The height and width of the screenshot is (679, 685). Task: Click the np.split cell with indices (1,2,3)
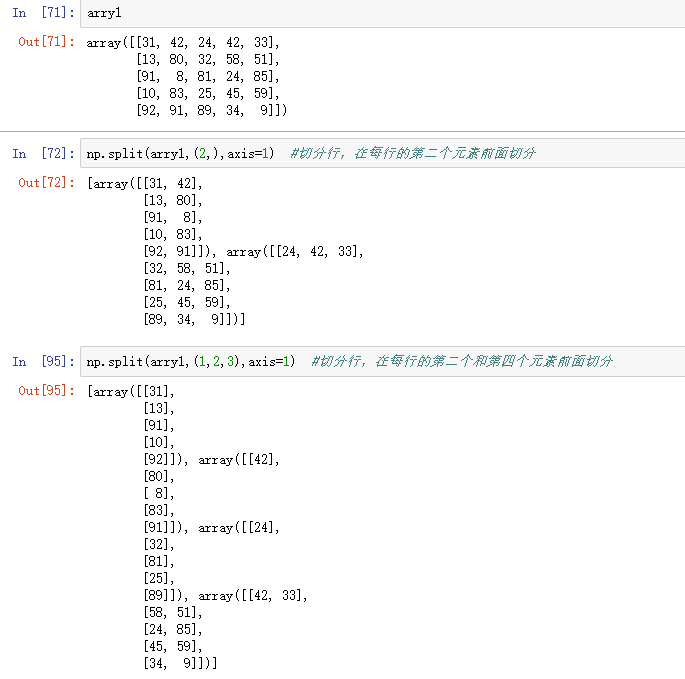(383, 361)
